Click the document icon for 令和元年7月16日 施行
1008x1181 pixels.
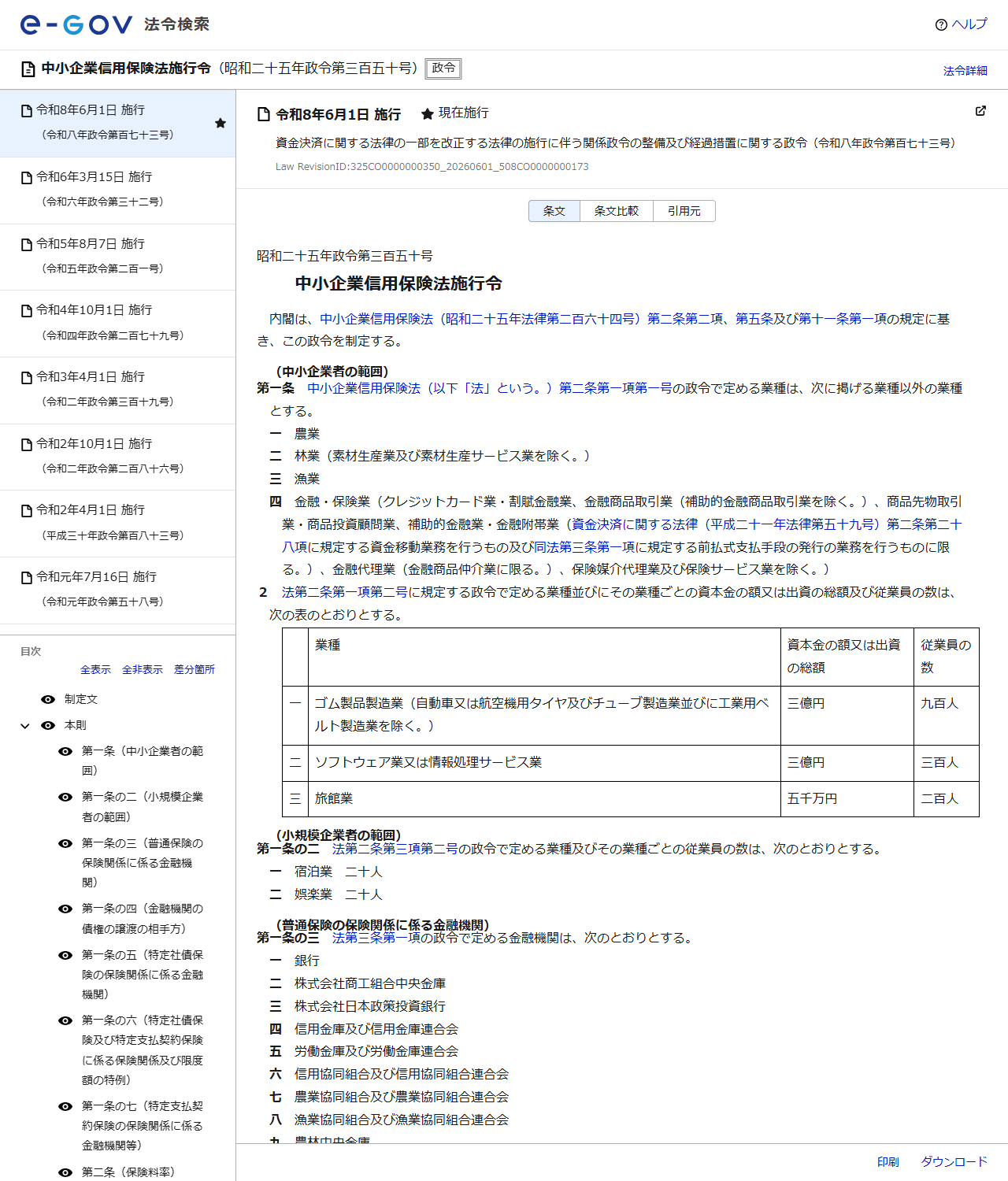coord(27,578)
